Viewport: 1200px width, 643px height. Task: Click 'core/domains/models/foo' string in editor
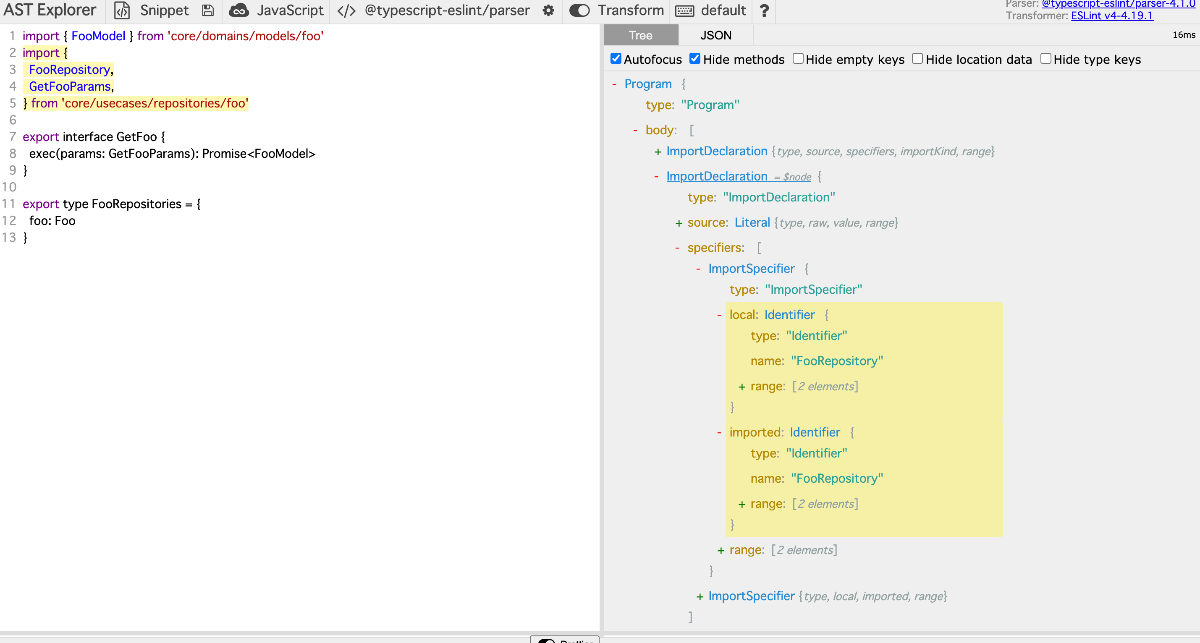[x=245, y=36]
